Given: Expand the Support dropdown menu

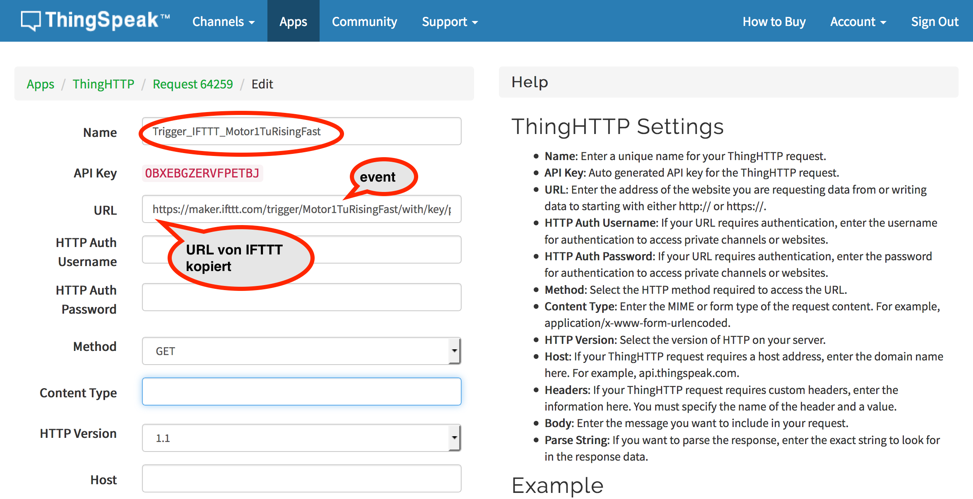Looking at the screenshot, I should point(449,21).
